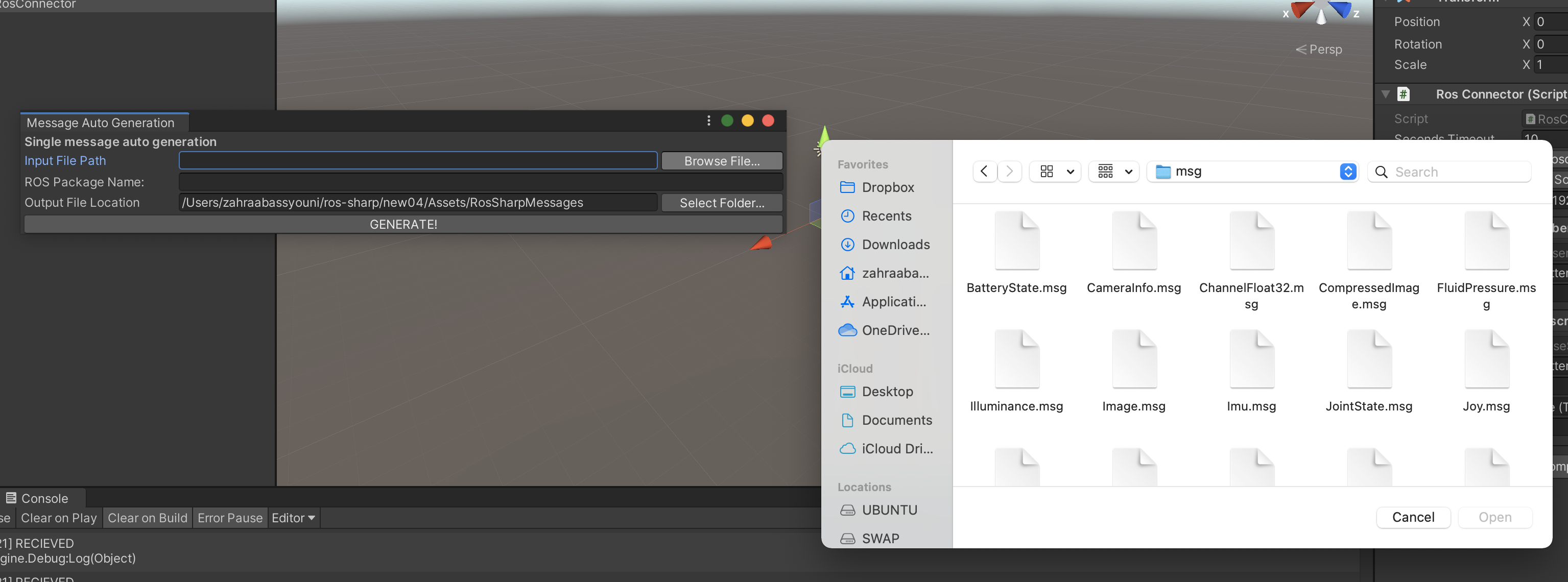Toggle Error Pause in the Console

point(229,518)
